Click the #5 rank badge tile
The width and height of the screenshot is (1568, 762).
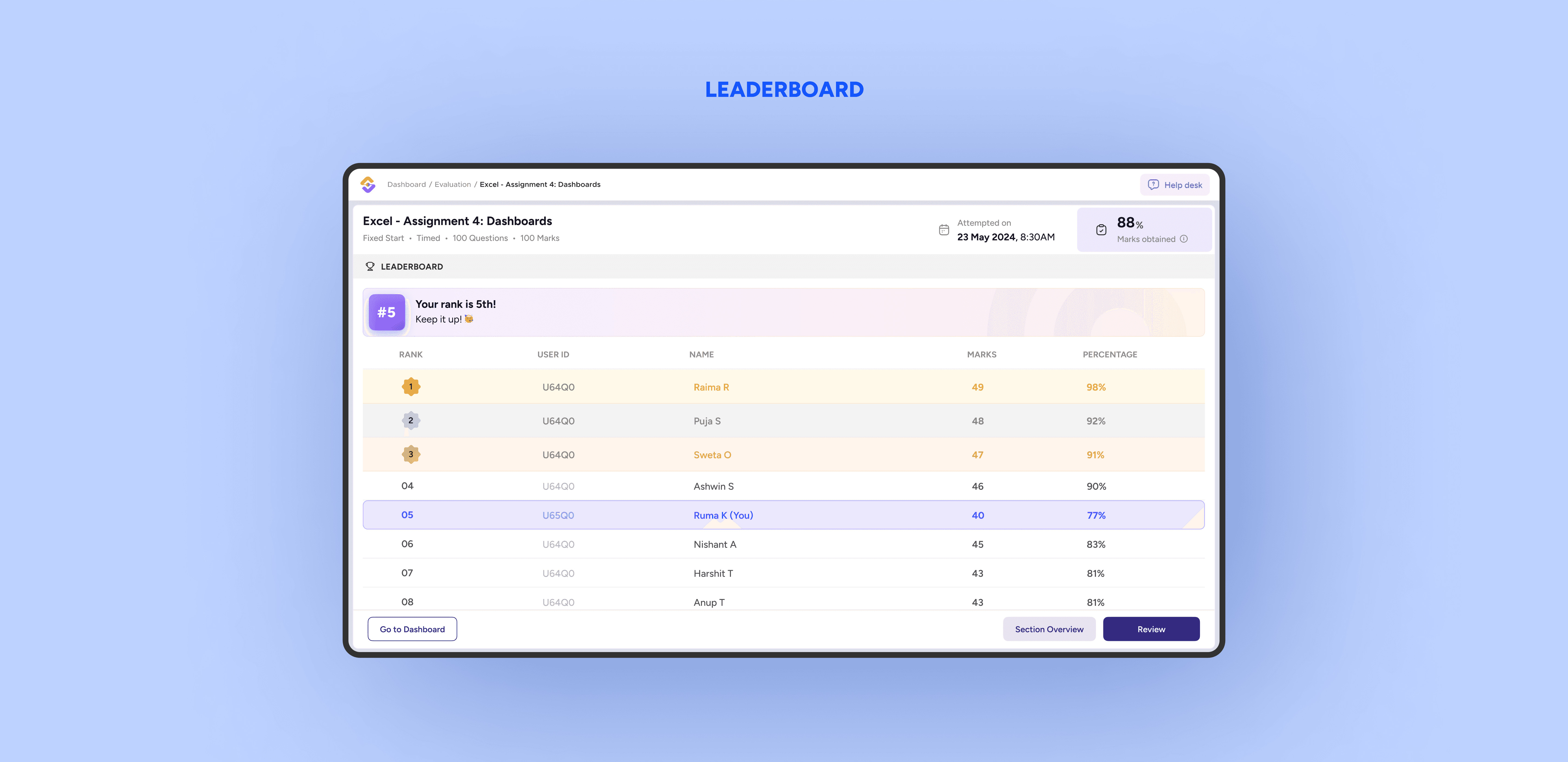pos(387,312)
